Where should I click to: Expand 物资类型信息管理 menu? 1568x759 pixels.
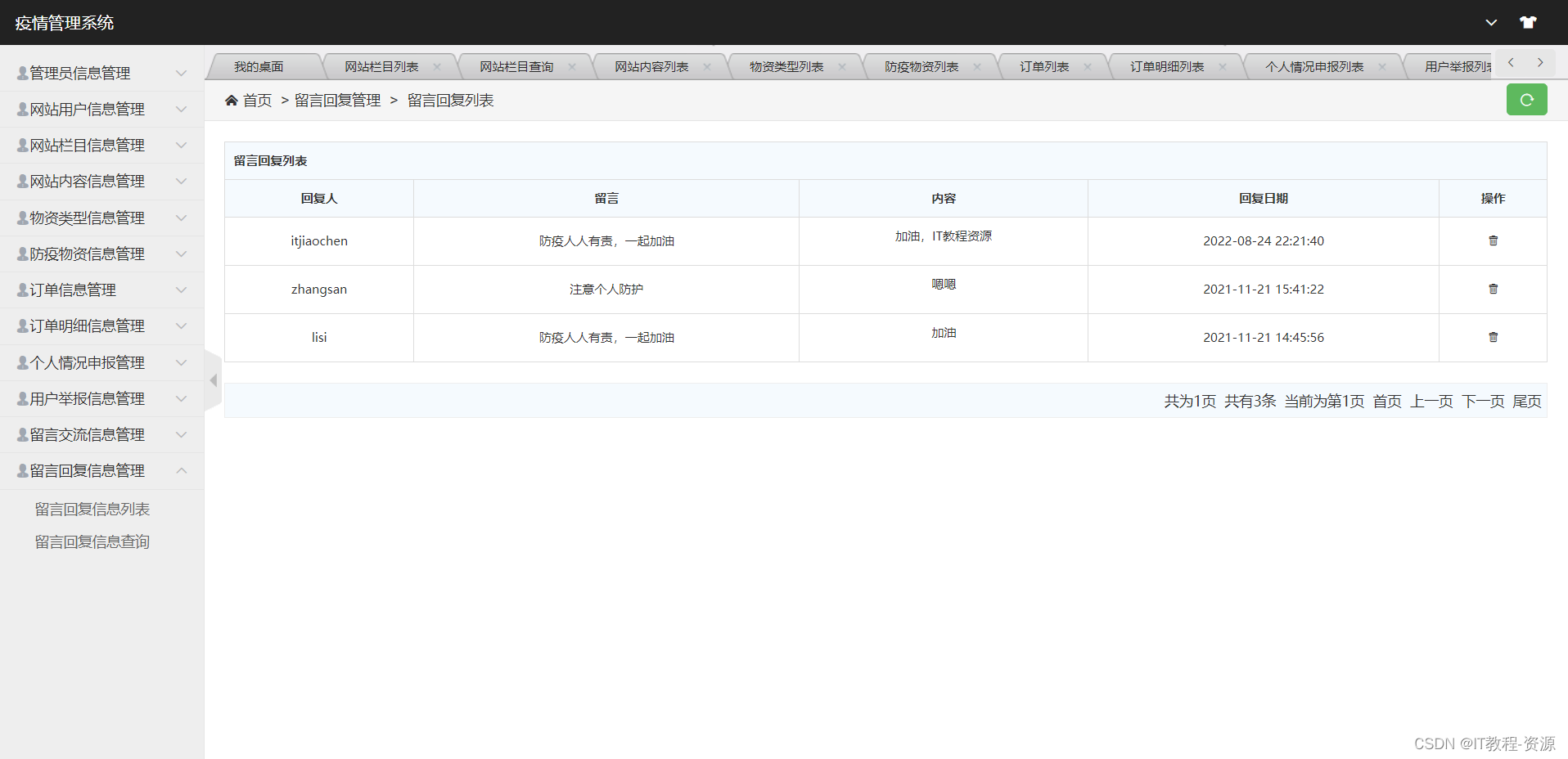point(101,218)
